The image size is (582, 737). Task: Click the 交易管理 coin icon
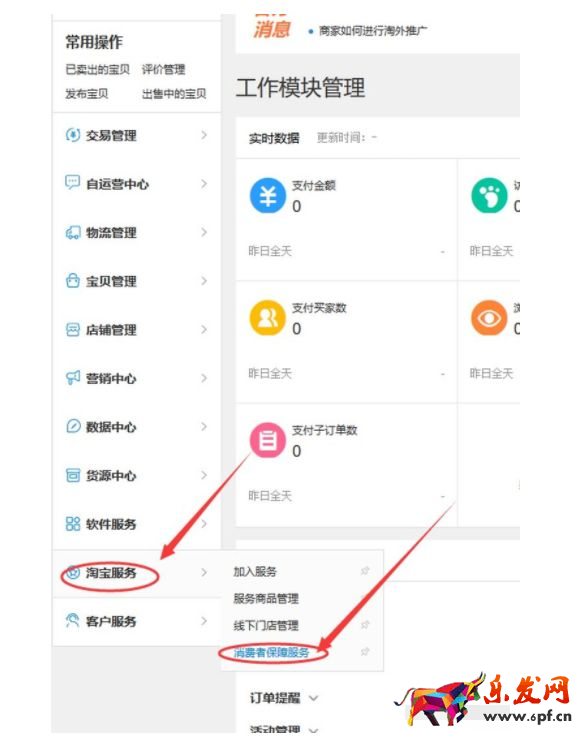point(72,135)
